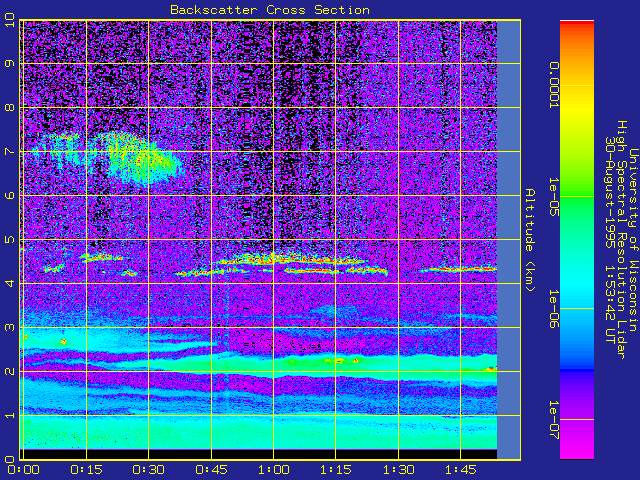Select the "1e-06" colorbar scale label

(x=553, y=309)
